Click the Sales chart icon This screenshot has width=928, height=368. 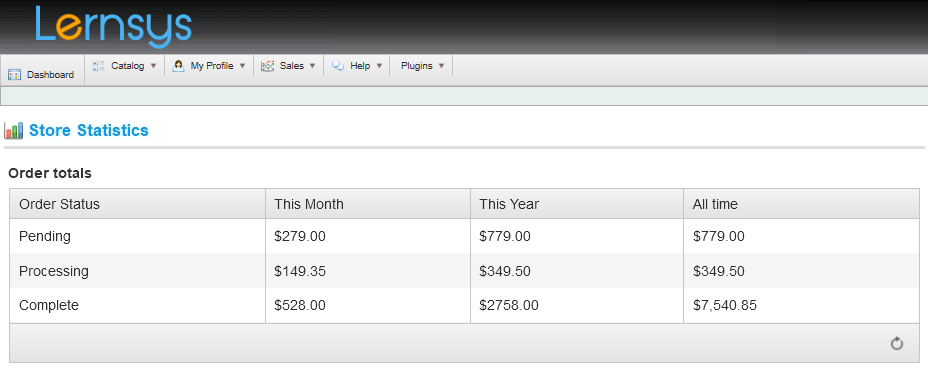pyautogui.click(x=268, y=66)
